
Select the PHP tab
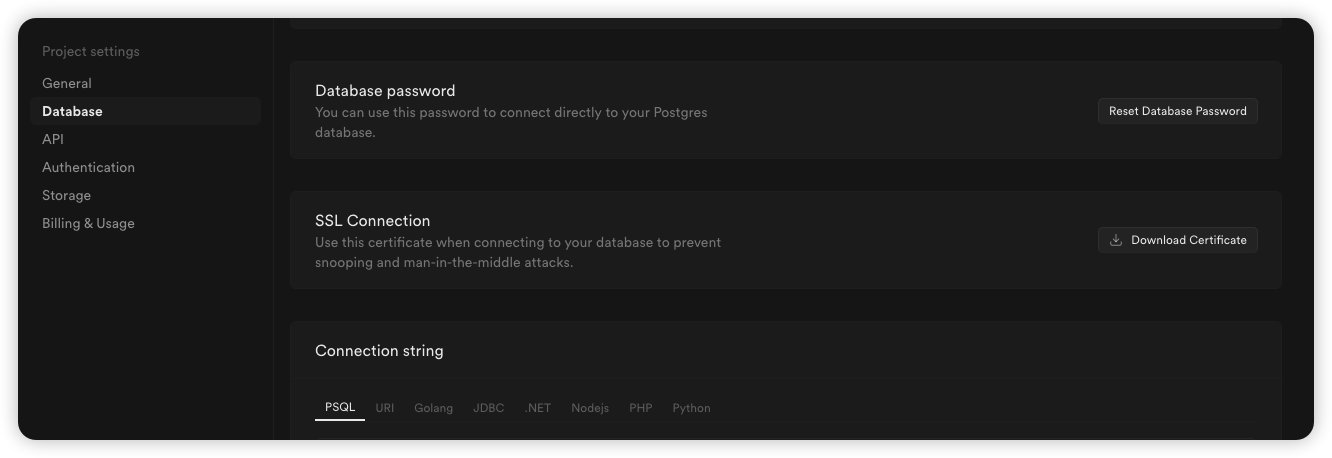tap(641, 408)
